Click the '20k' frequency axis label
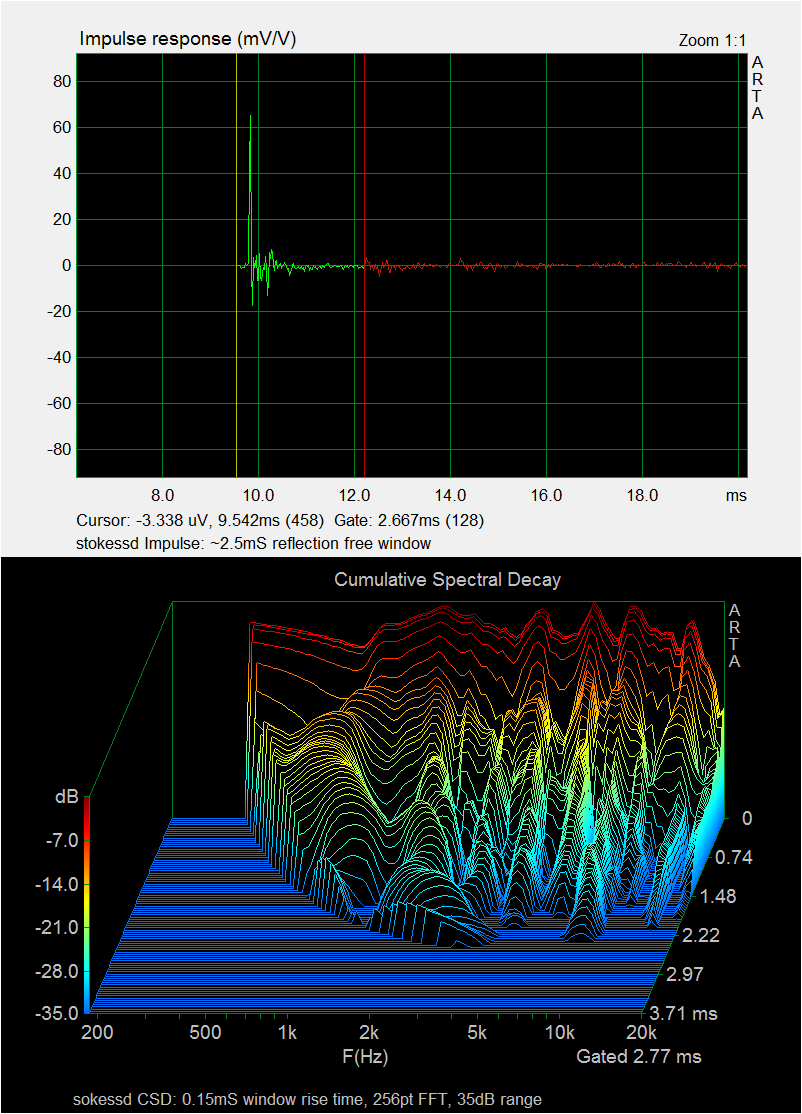This screenshot has width=802, height=1114. [x=641, y=1032]
